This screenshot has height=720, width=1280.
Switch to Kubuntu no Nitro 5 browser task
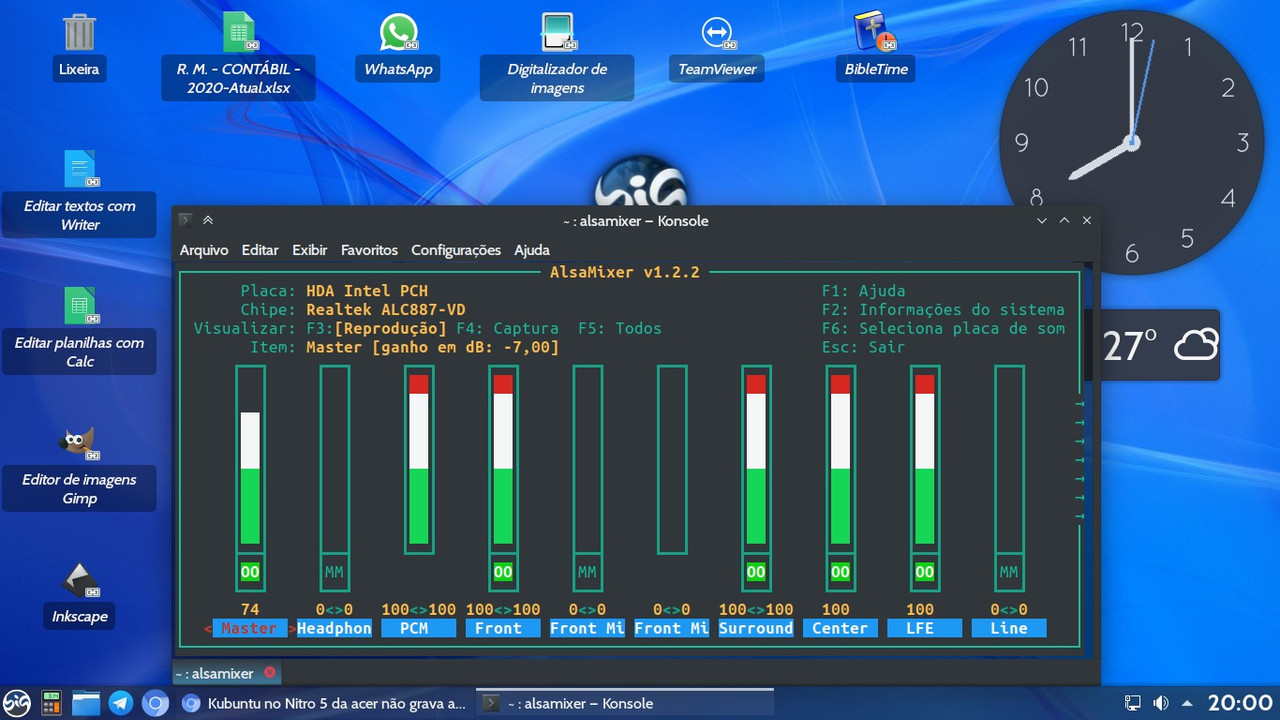pyautogui.click(x=323, y=703)
